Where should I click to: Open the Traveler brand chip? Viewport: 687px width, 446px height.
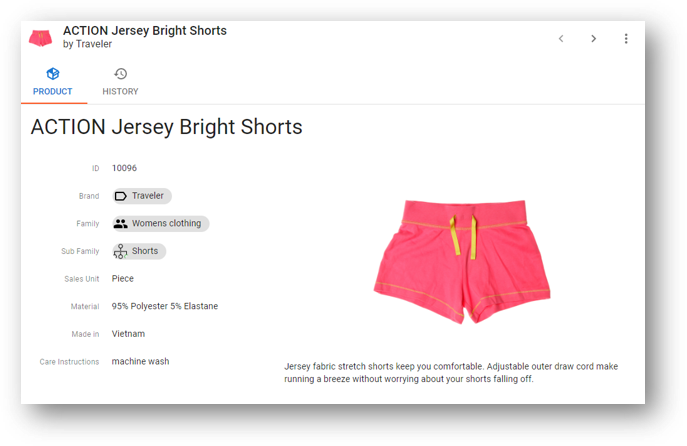point(142,196)
